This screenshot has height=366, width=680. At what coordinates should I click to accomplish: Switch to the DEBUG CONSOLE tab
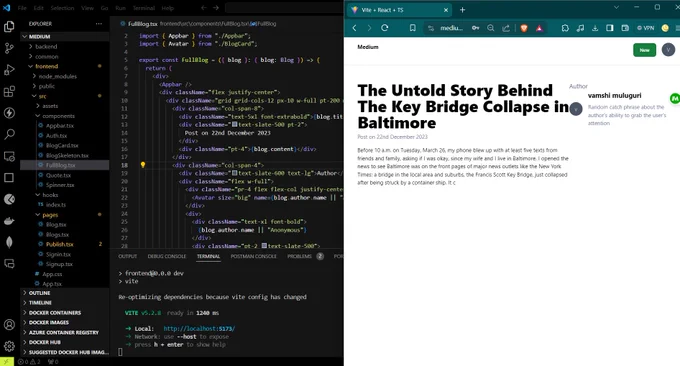click(167, 256)
